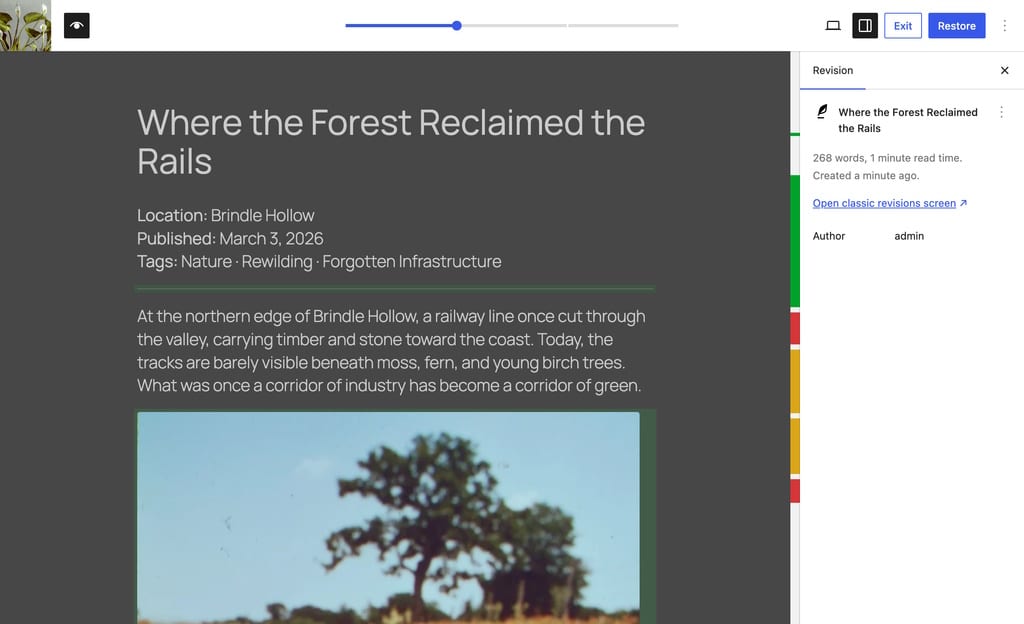Open the three-dot actions menu beside post title
Screen dimensions: 1024x624
pos(1001,113)
